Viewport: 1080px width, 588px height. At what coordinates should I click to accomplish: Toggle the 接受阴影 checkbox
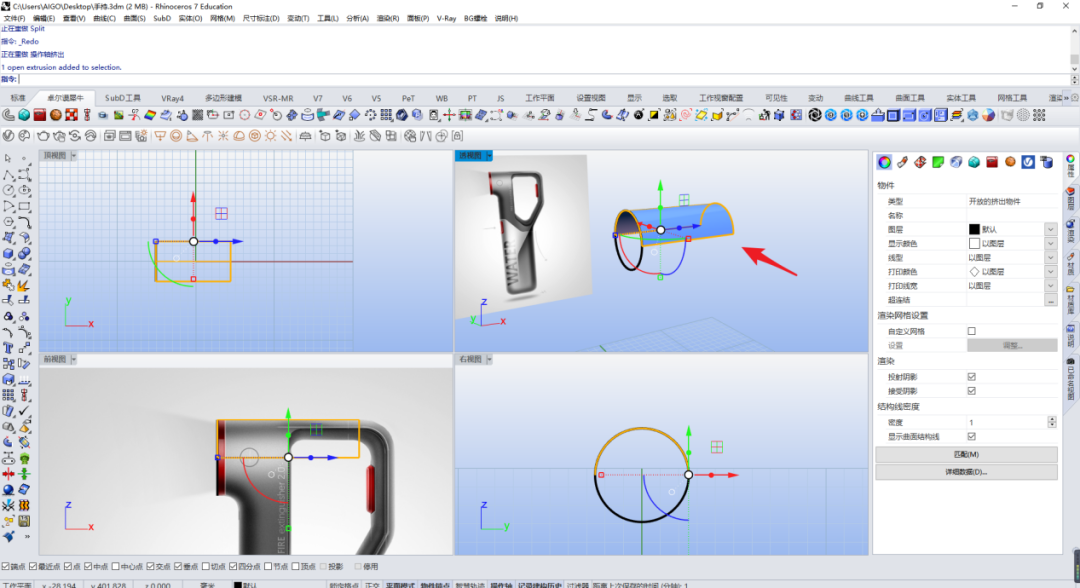(x=971, y=391)
